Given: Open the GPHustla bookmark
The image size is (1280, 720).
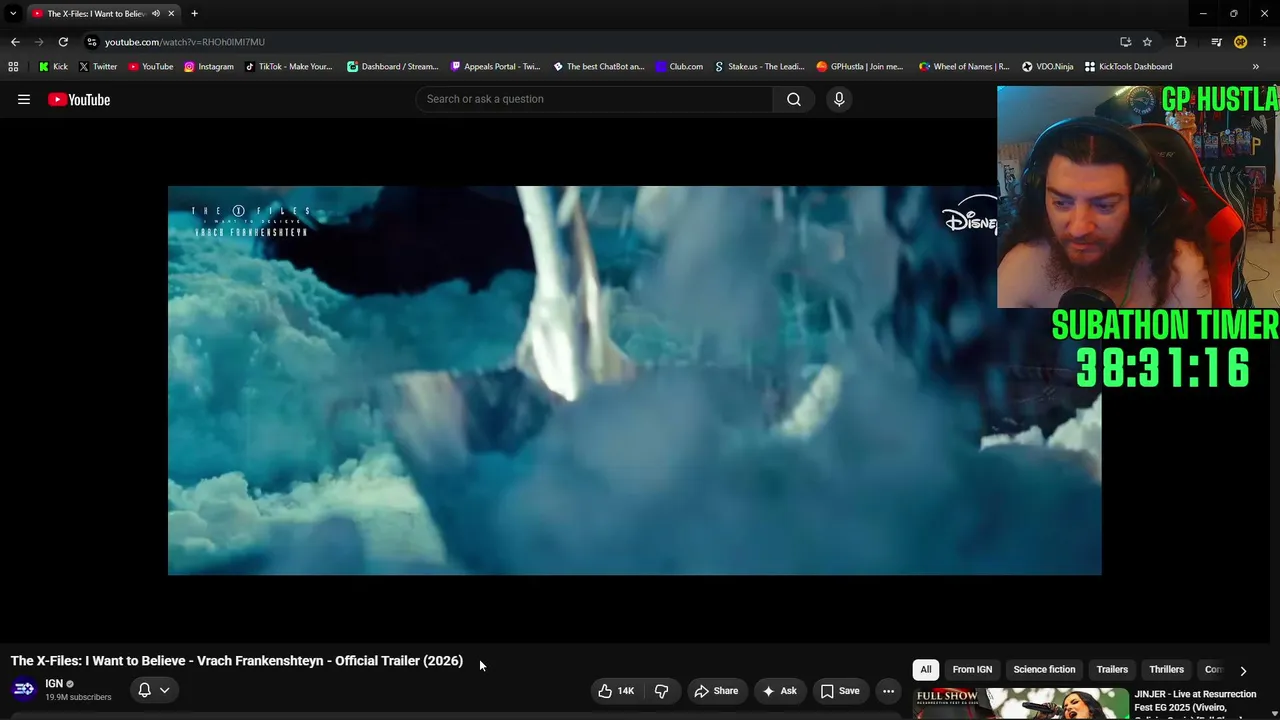Looking at the screenshot, I should 859,67.
